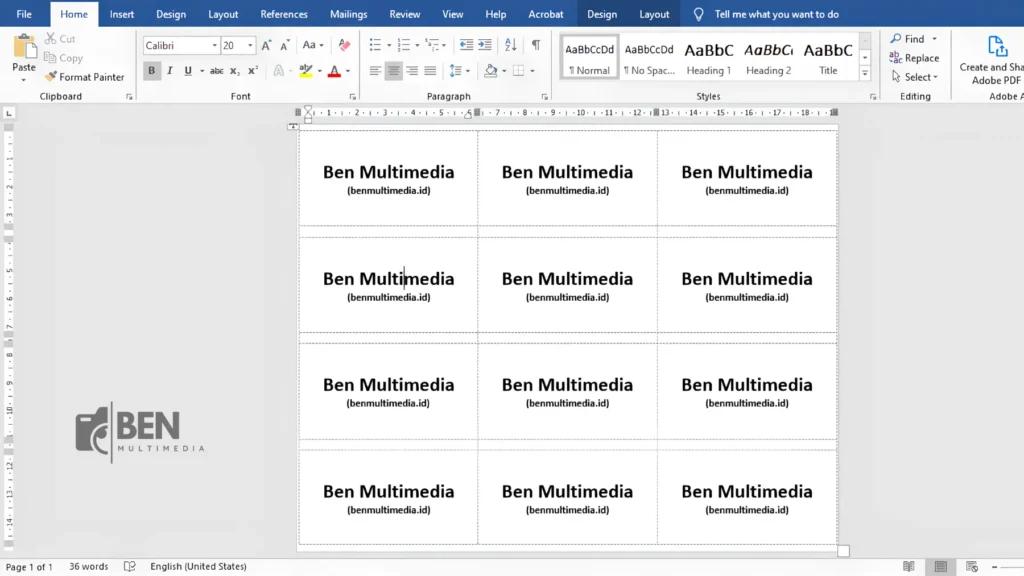Apply Heading 2 style
The width and height of the screenshot is (1024, 576).
768,57
